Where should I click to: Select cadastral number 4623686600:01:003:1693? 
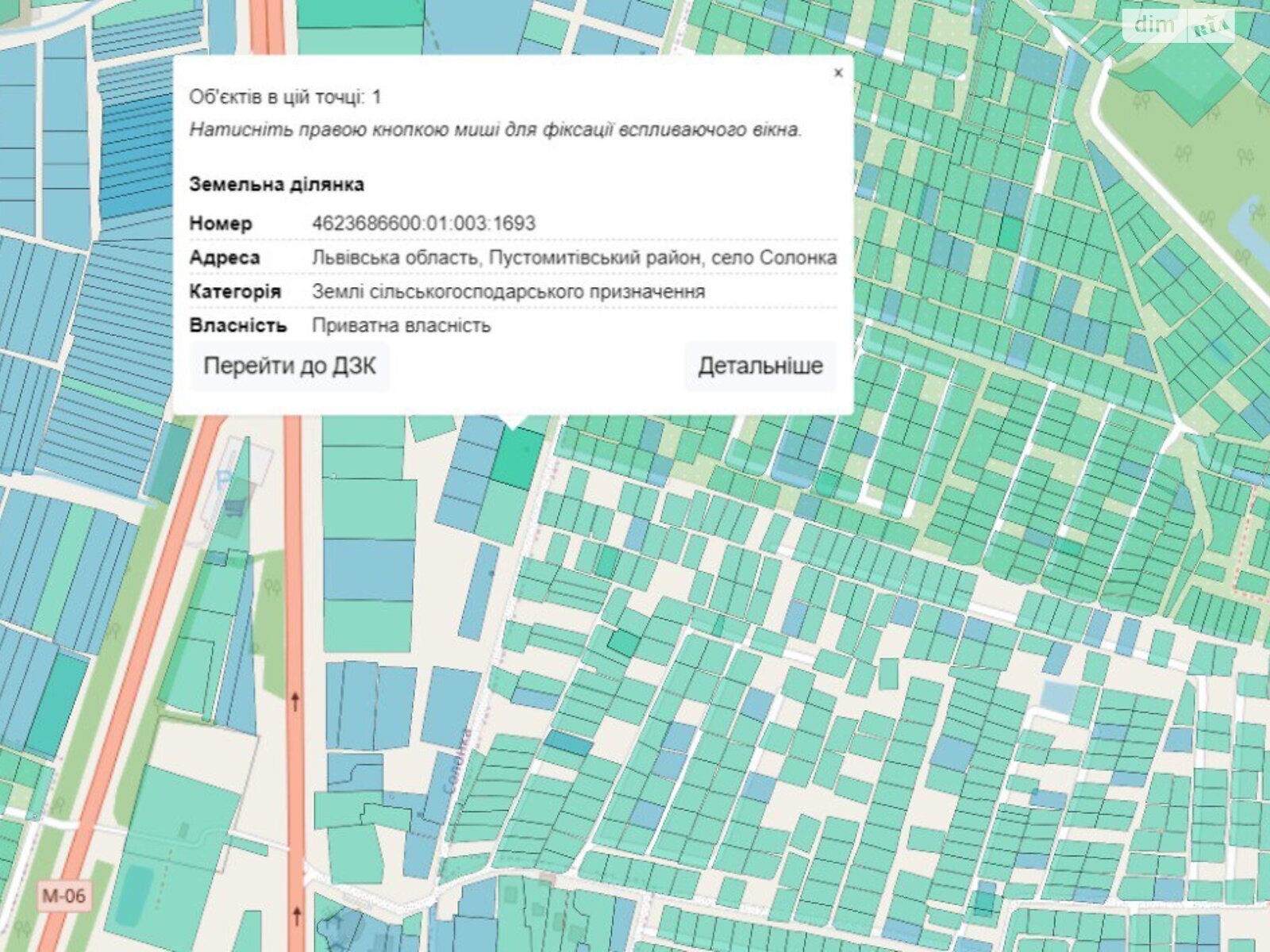coord(424,224)
